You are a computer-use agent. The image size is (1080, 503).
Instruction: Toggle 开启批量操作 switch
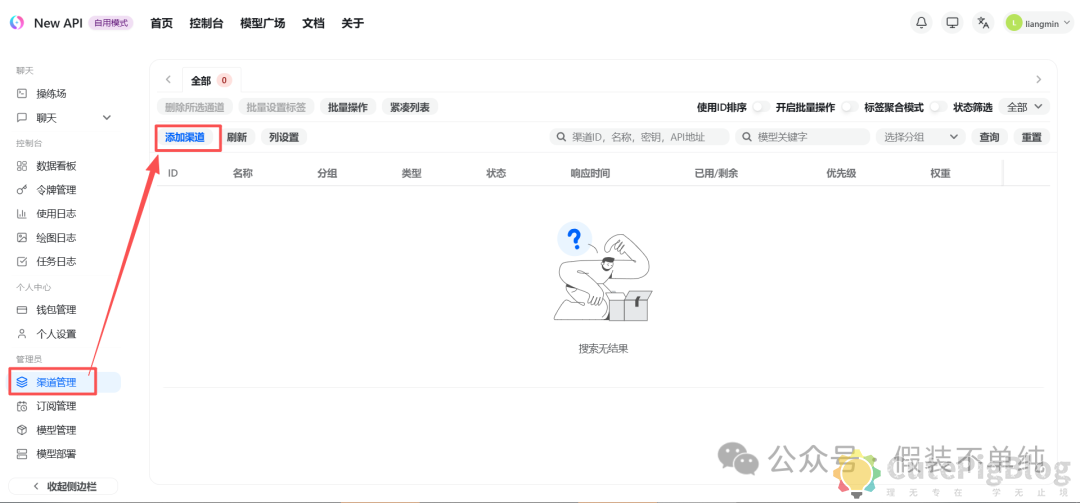(x=850, y=107)
